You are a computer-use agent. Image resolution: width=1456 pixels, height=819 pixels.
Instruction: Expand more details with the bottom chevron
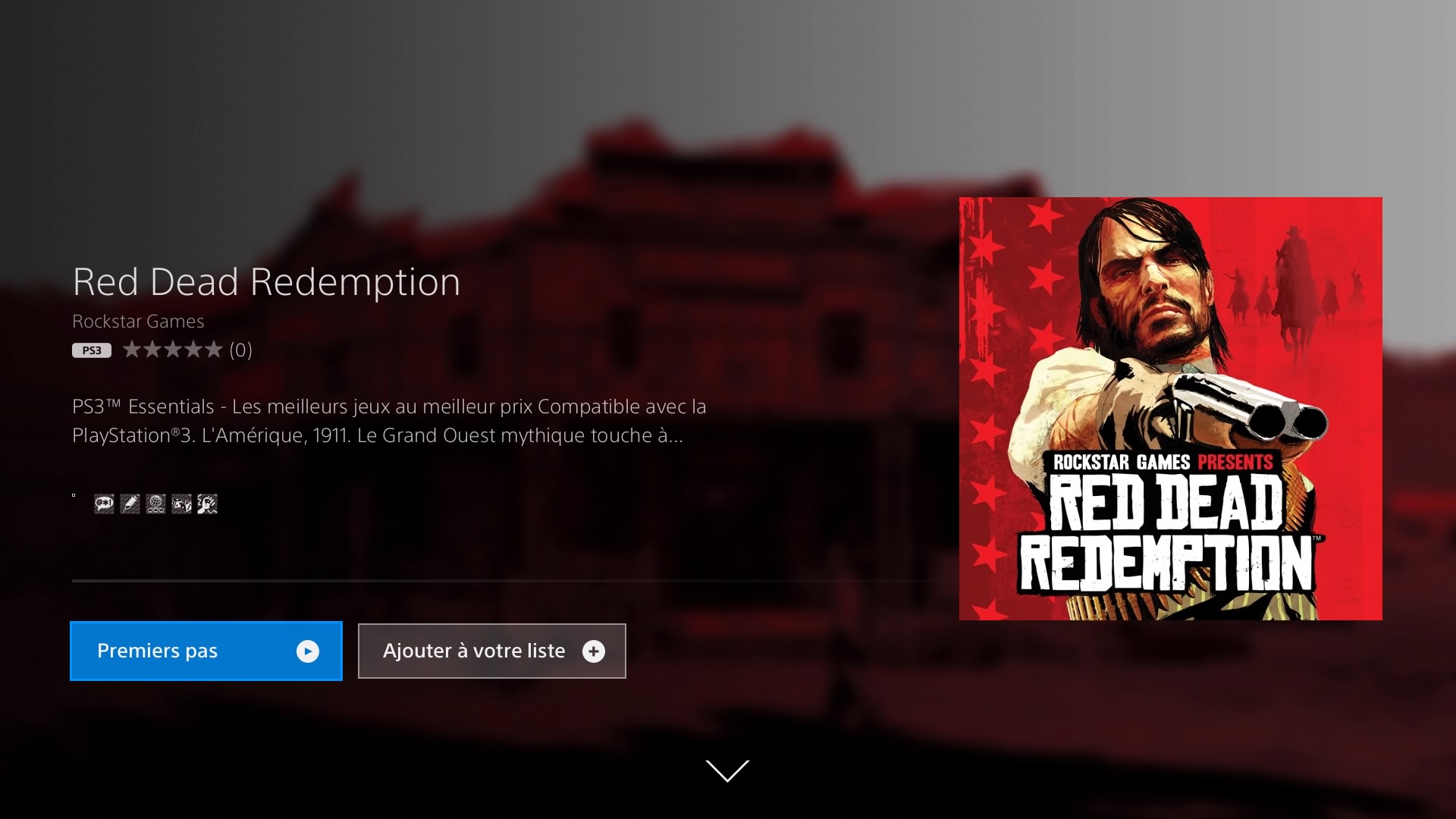[x=727, y=770]
